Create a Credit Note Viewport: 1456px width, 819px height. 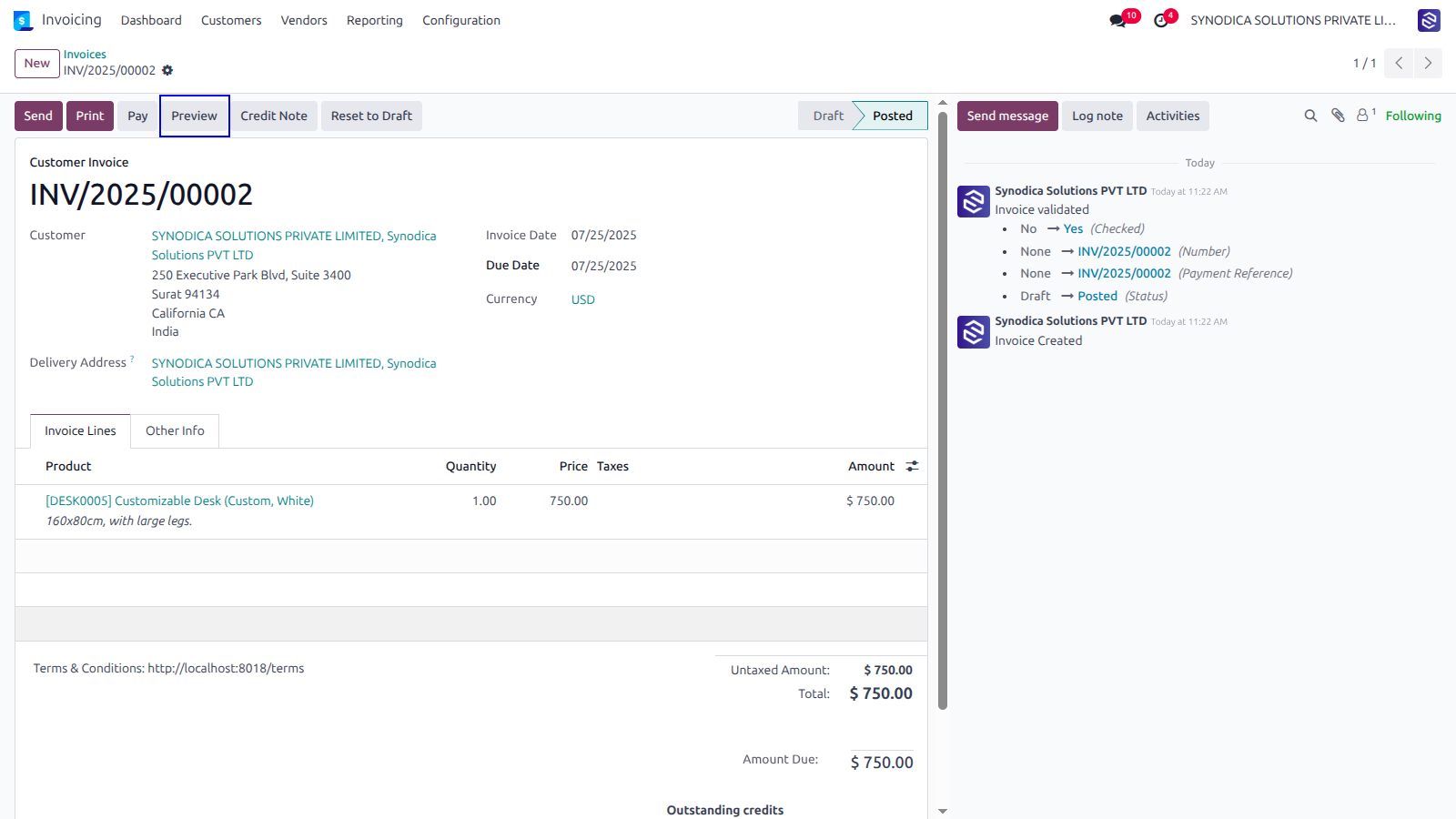coord(274,116)
